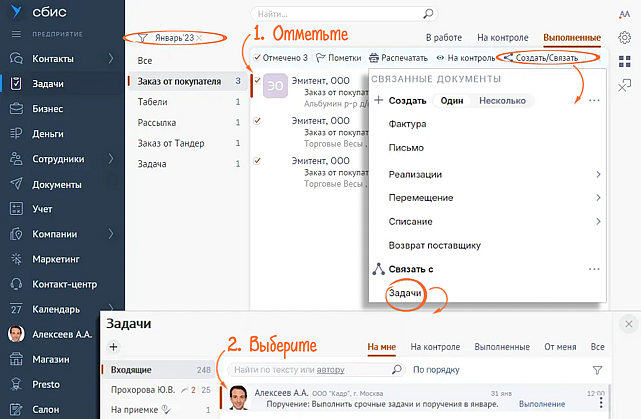Click the Контакт-центр headset icon
This screenshot has width=641, height=419.
pos(15,284)
